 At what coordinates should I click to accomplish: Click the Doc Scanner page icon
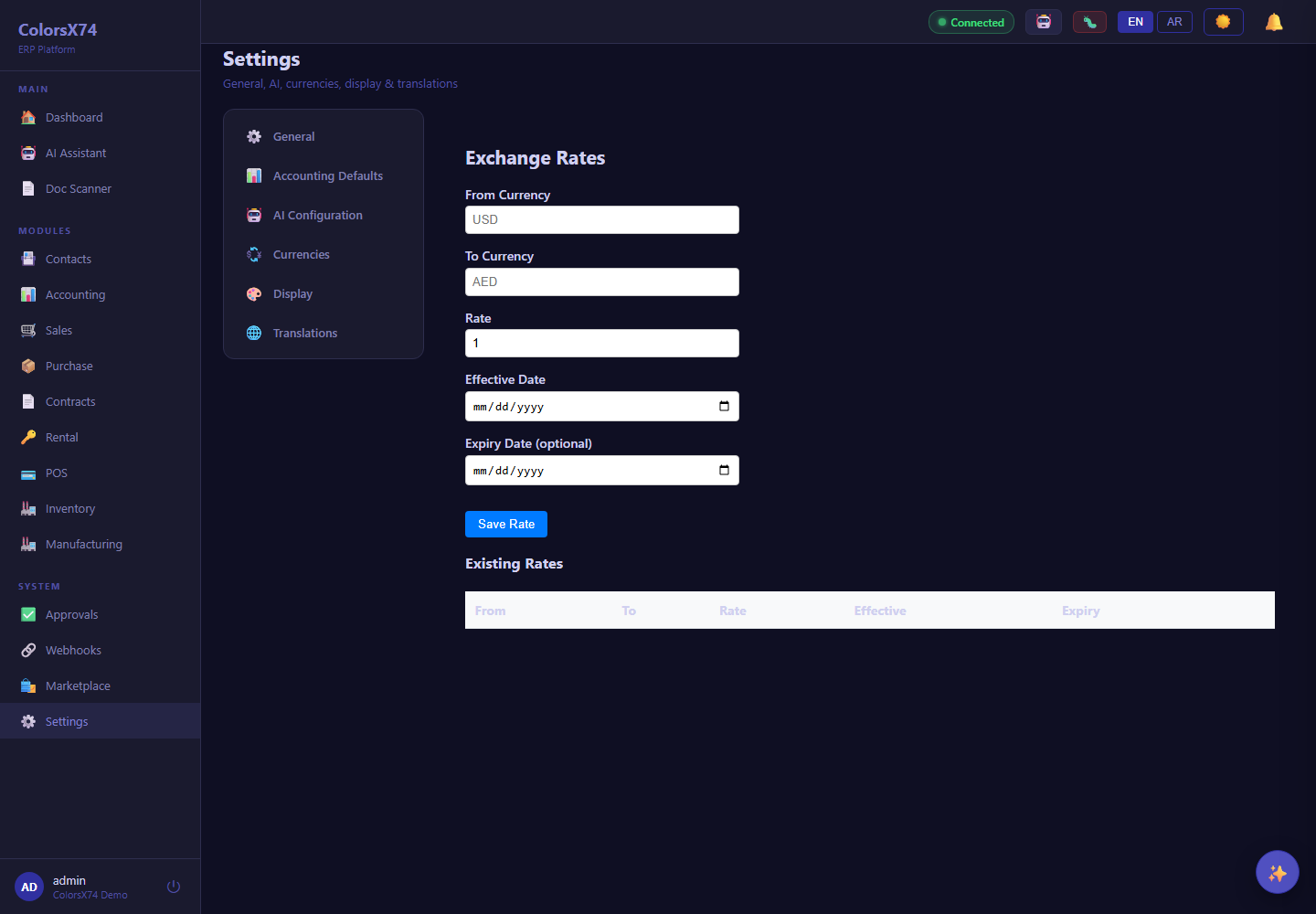(28, 189)
